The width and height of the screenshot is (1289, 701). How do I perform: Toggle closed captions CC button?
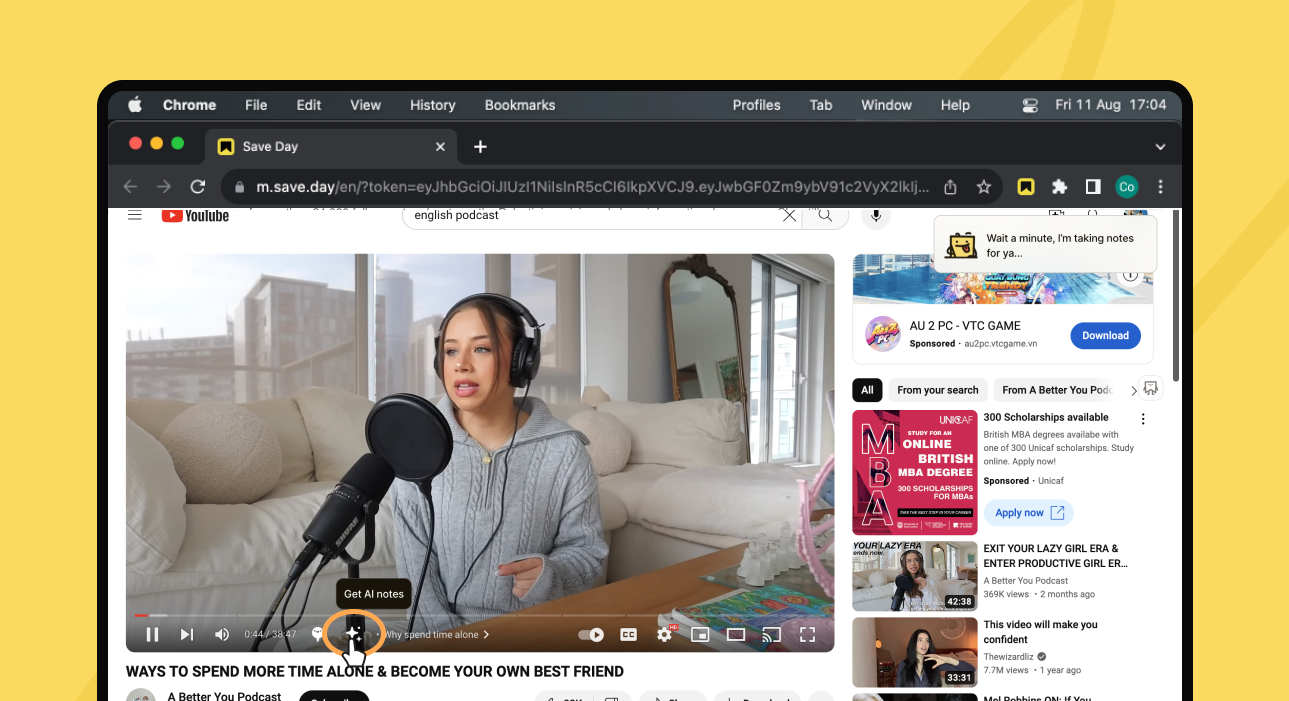pyautogui.click(x=629, y=634)
